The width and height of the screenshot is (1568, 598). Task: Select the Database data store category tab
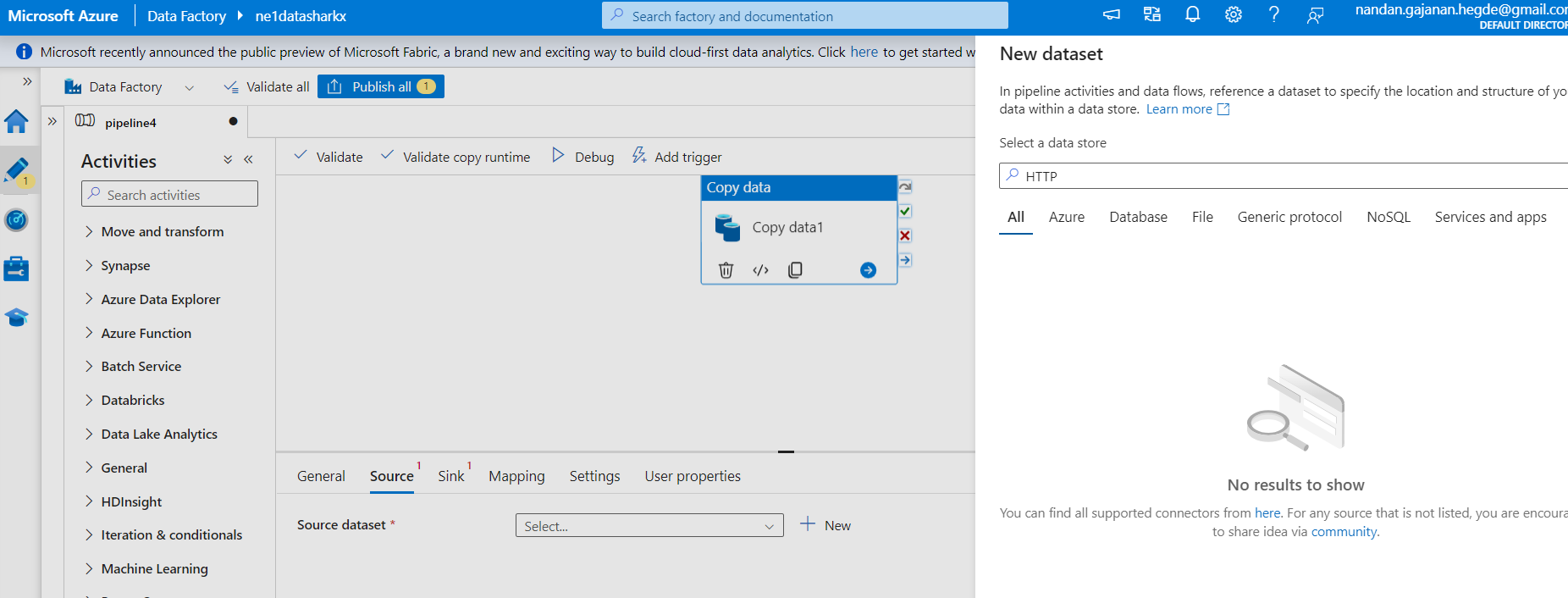click(1138, 217)
